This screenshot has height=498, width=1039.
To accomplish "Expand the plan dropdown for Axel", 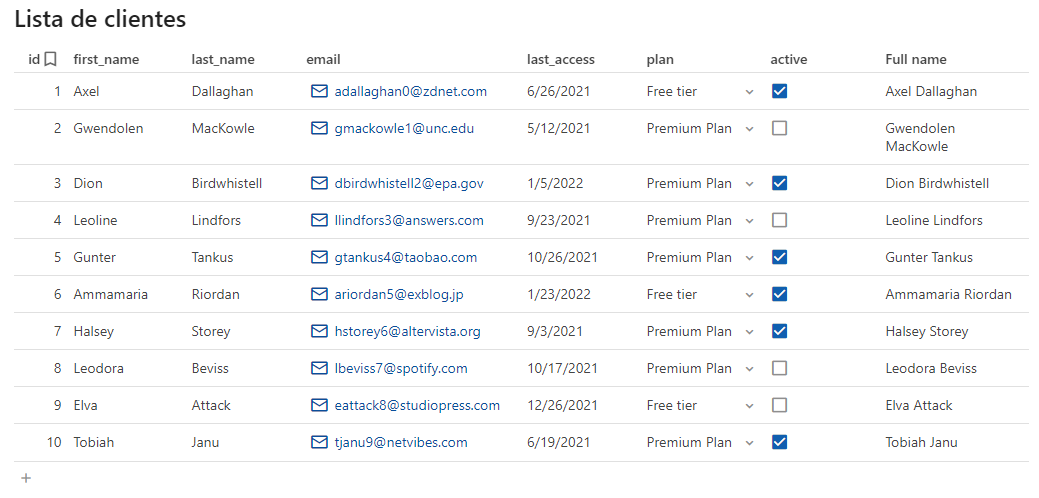I will [749, 92].
